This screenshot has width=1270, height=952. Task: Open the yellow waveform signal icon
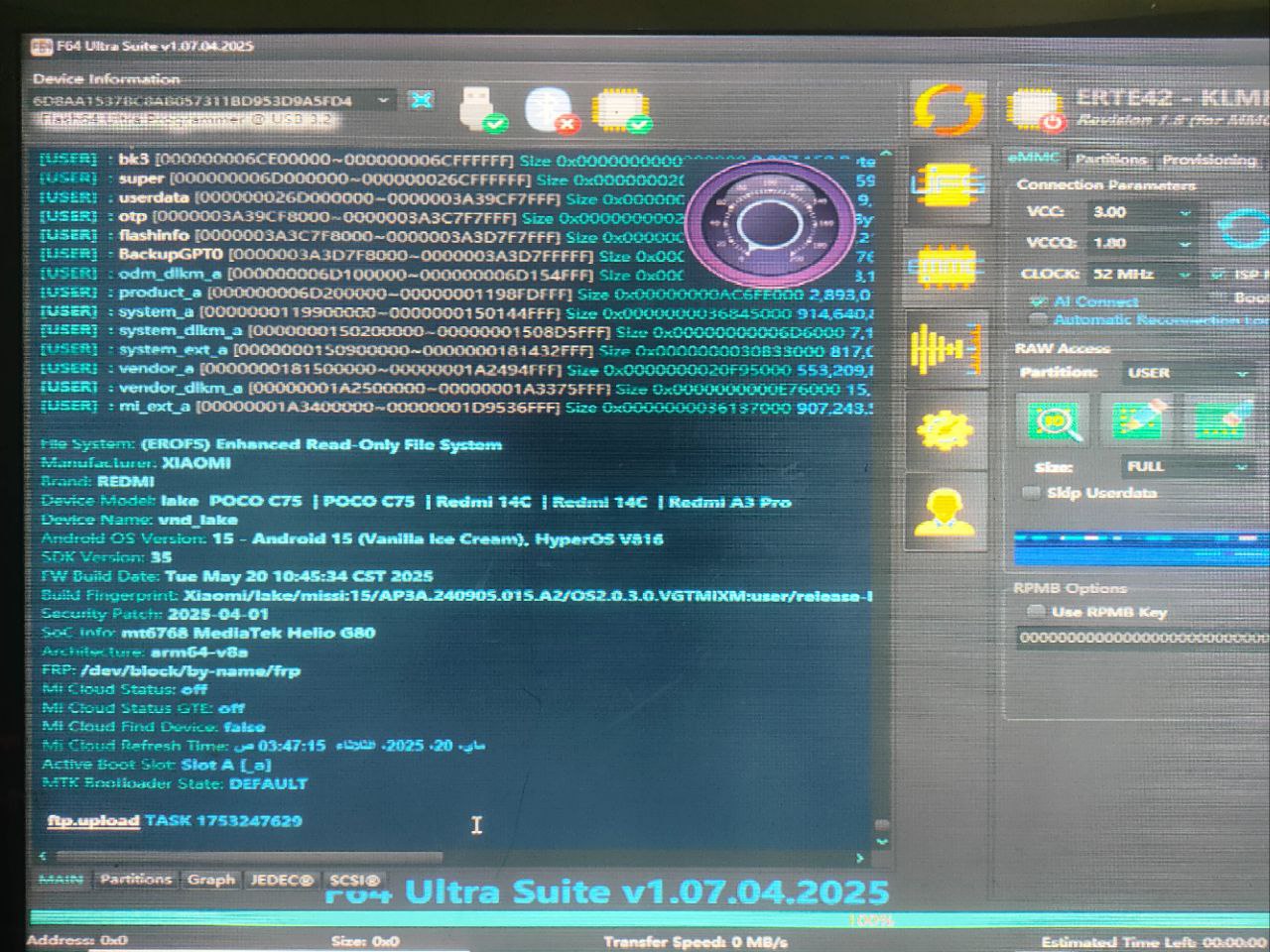(x=948, y=348)
